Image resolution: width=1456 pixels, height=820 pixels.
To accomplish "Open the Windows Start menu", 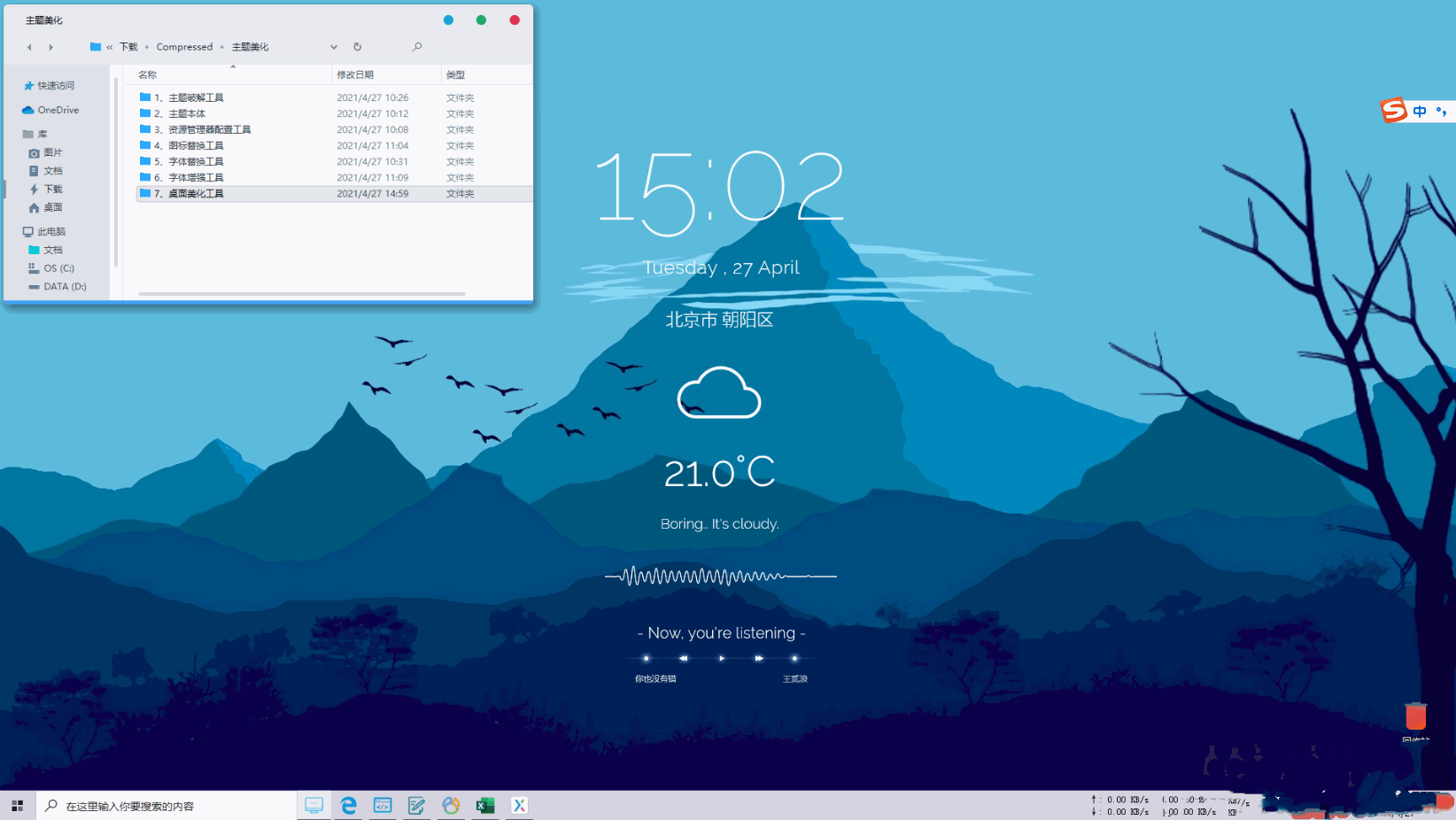I will 17,805.
